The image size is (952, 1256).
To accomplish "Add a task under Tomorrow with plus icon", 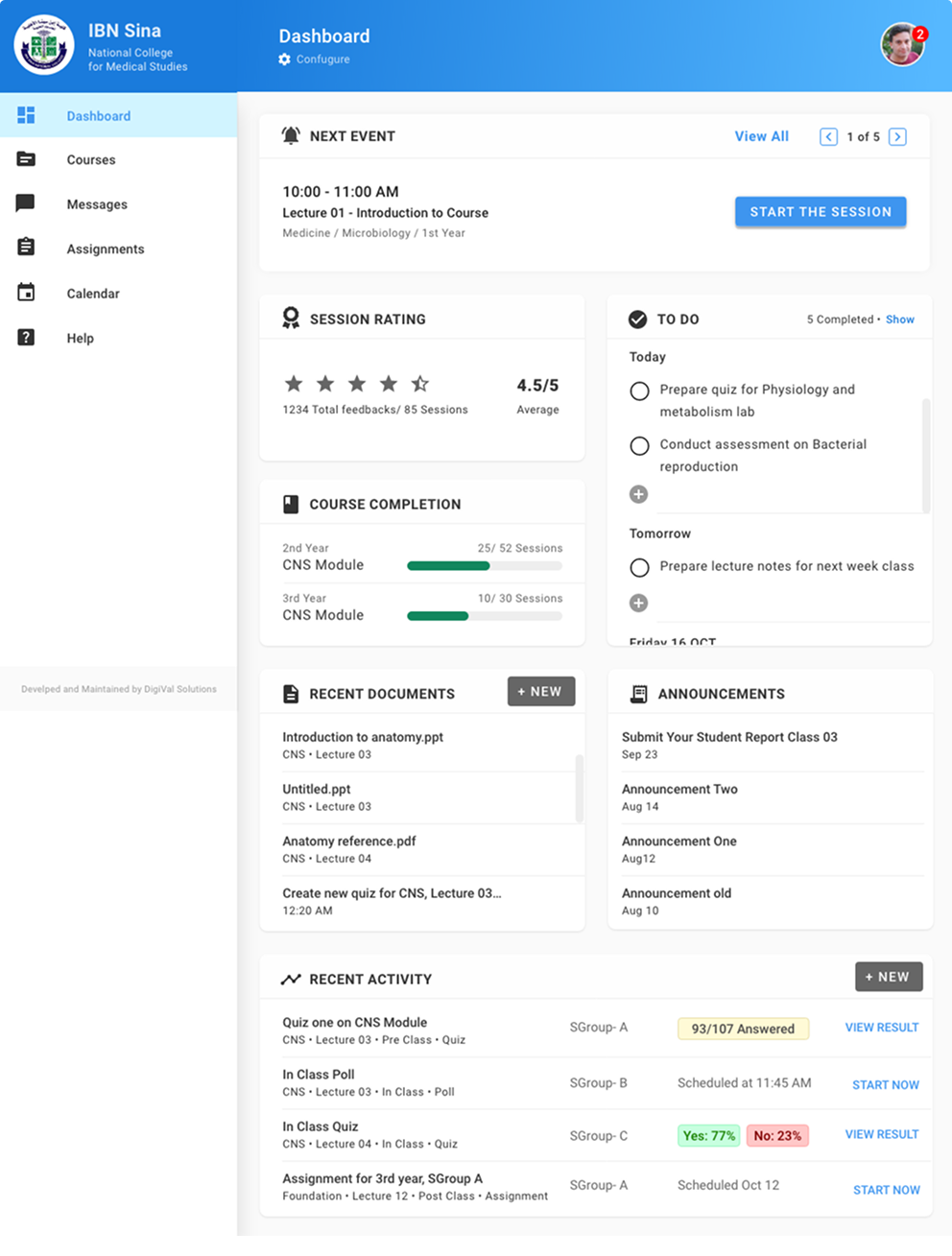I will [x=638, y=603].
